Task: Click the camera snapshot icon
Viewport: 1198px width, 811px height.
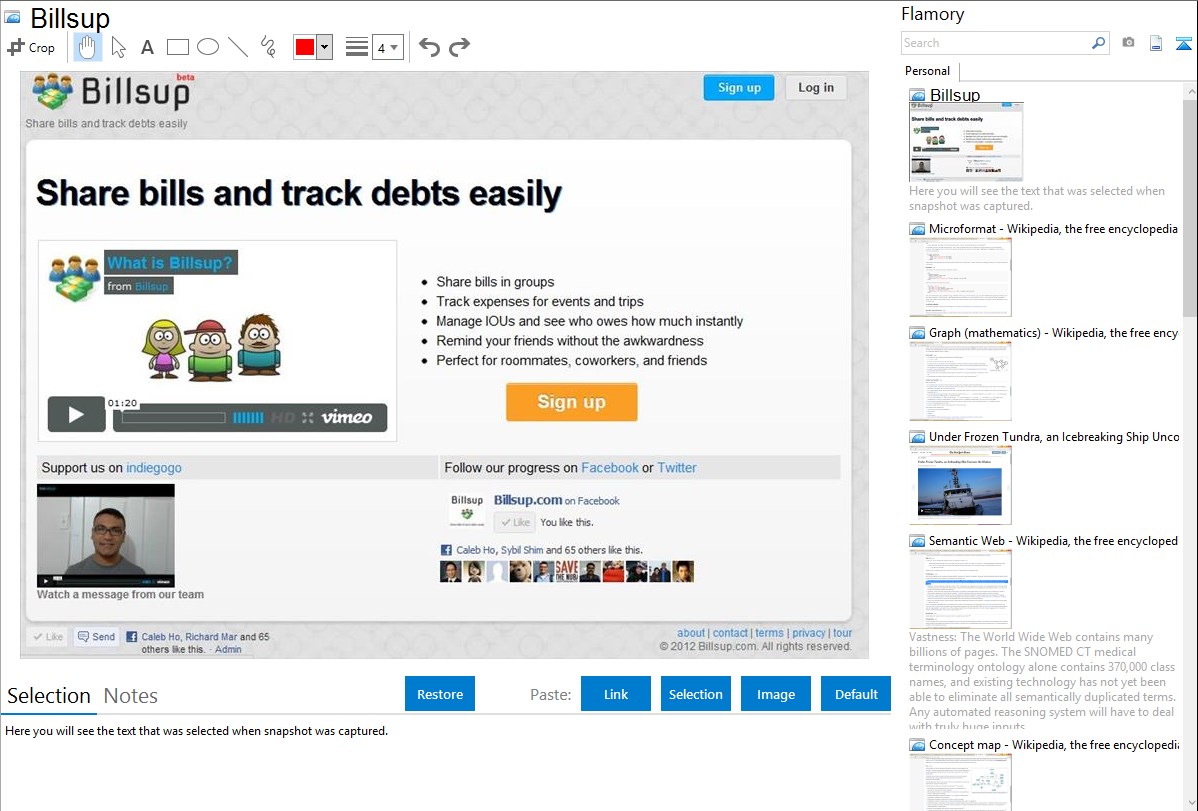Action: tap(1128, 43)
